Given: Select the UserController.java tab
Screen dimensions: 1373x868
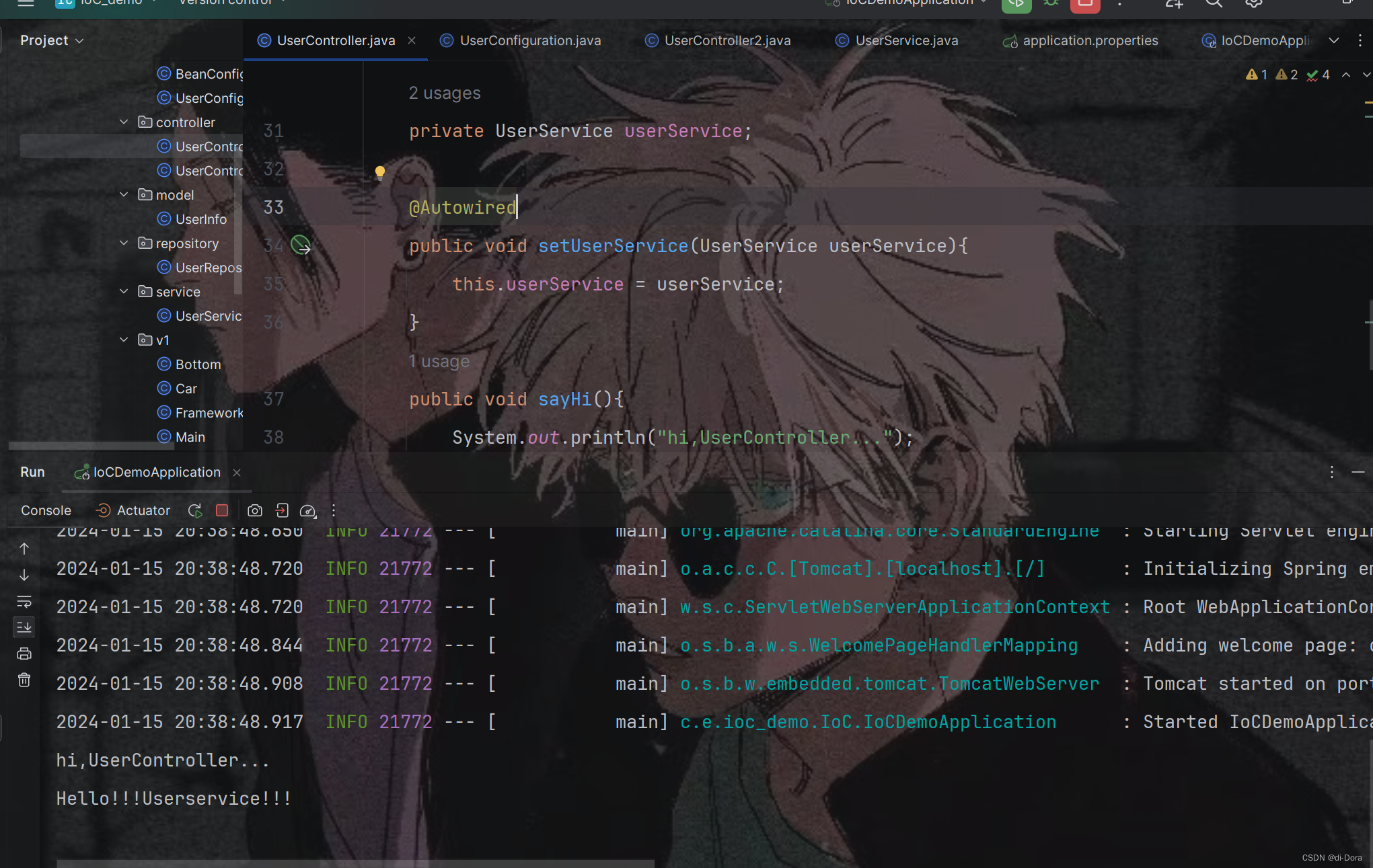Looking at the screenshot, I should coord(336,40).
